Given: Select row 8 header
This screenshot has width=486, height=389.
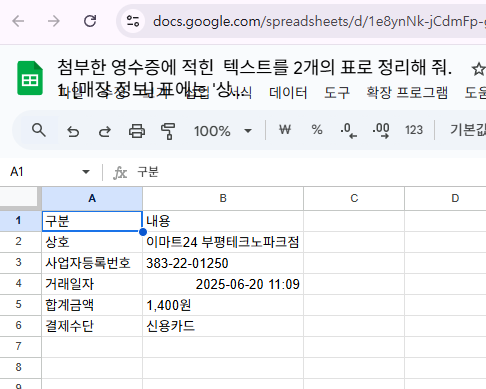Looking at the screenshot, I should (20, 368).
